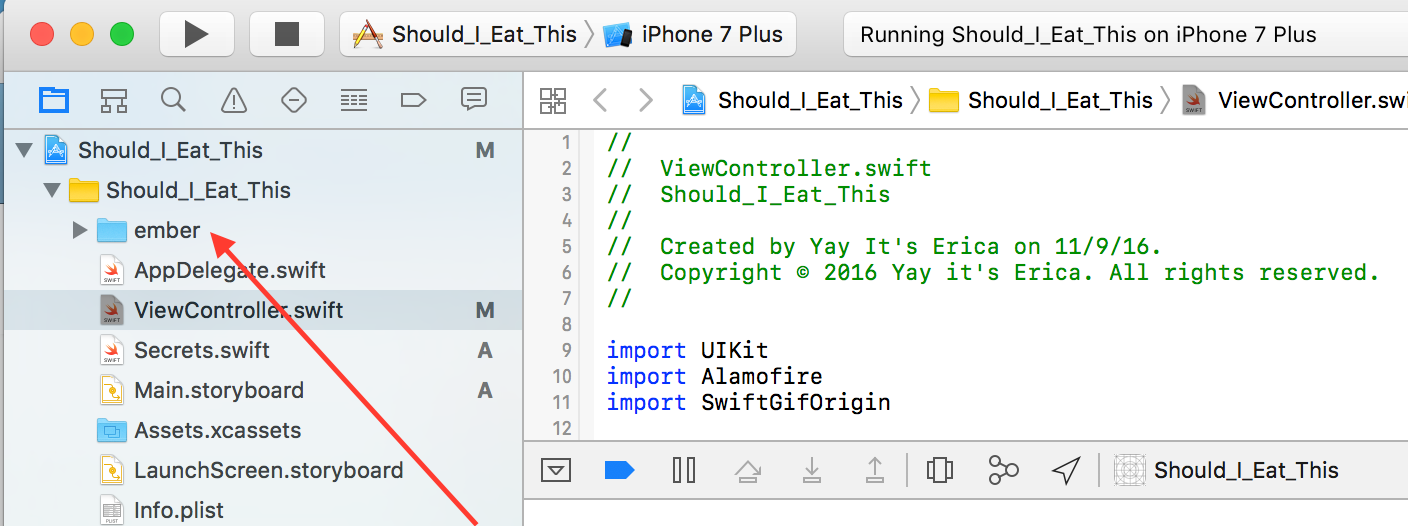Click the Run (play) button
1408x526 pixels.
(x=196, y=34)
